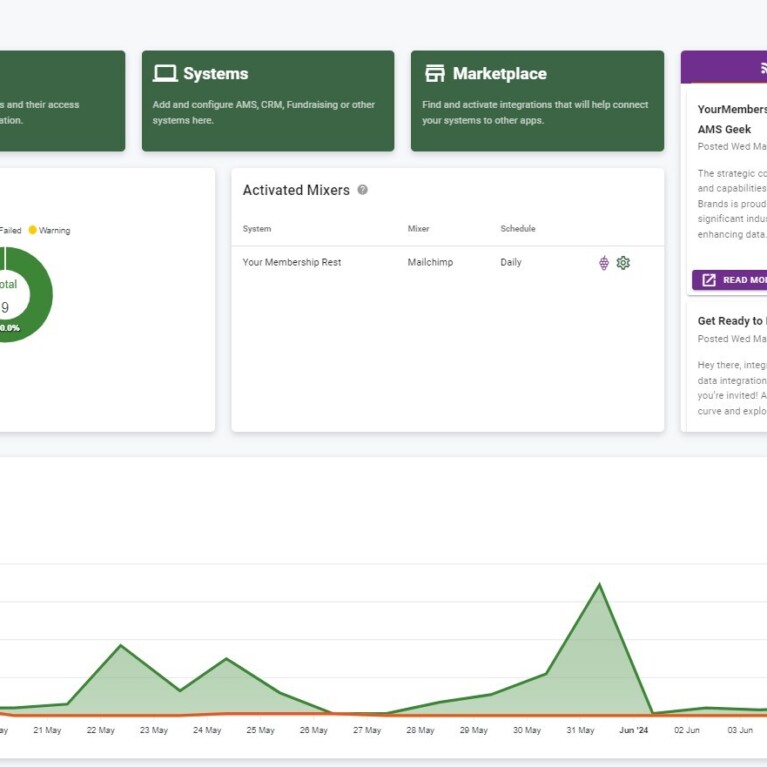
Task: Click the purple mixer icon for Mailchimp
Action: click(604, 263)
